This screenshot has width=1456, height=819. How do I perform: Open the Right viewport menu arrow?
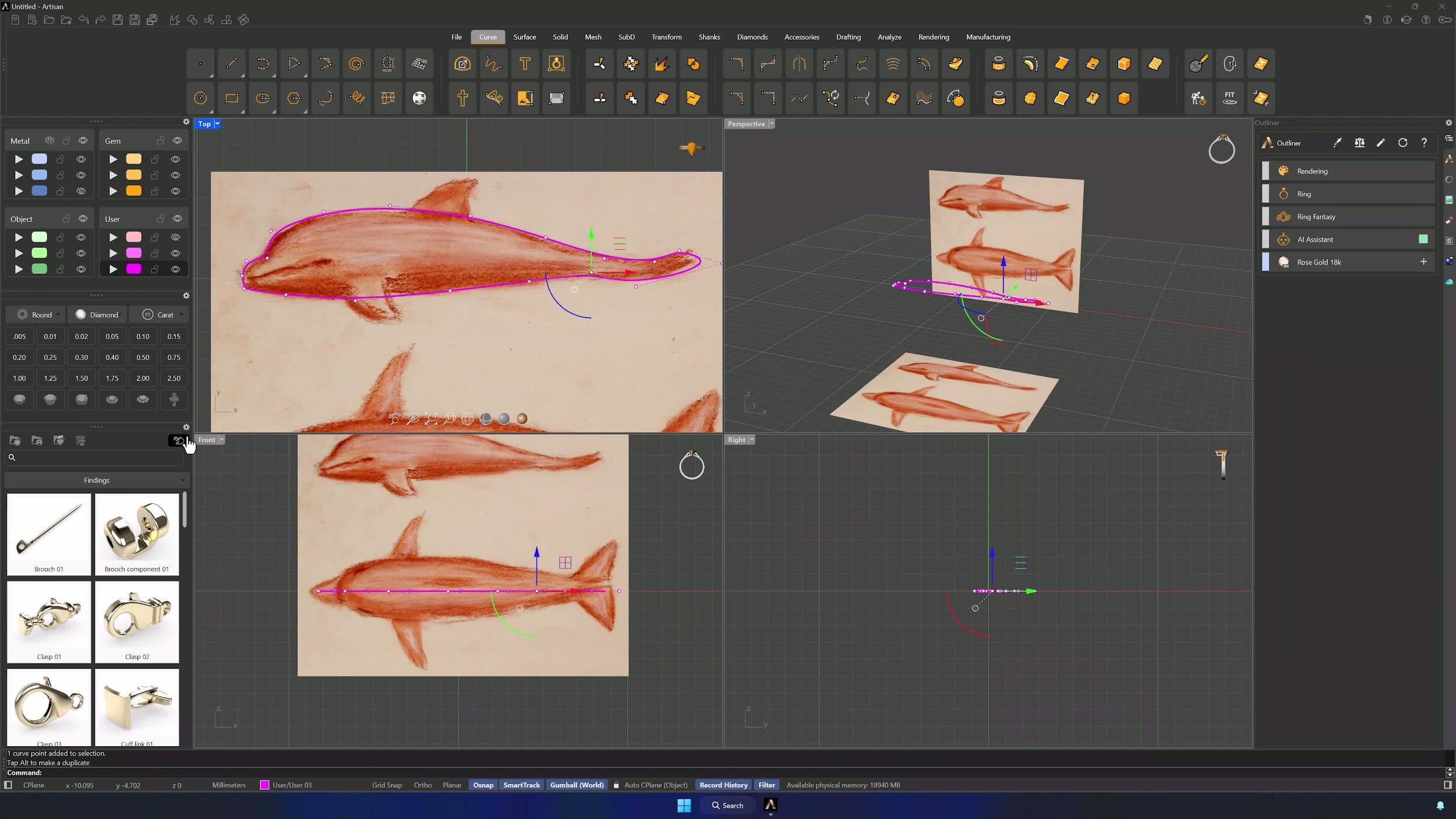click(751, 440)
